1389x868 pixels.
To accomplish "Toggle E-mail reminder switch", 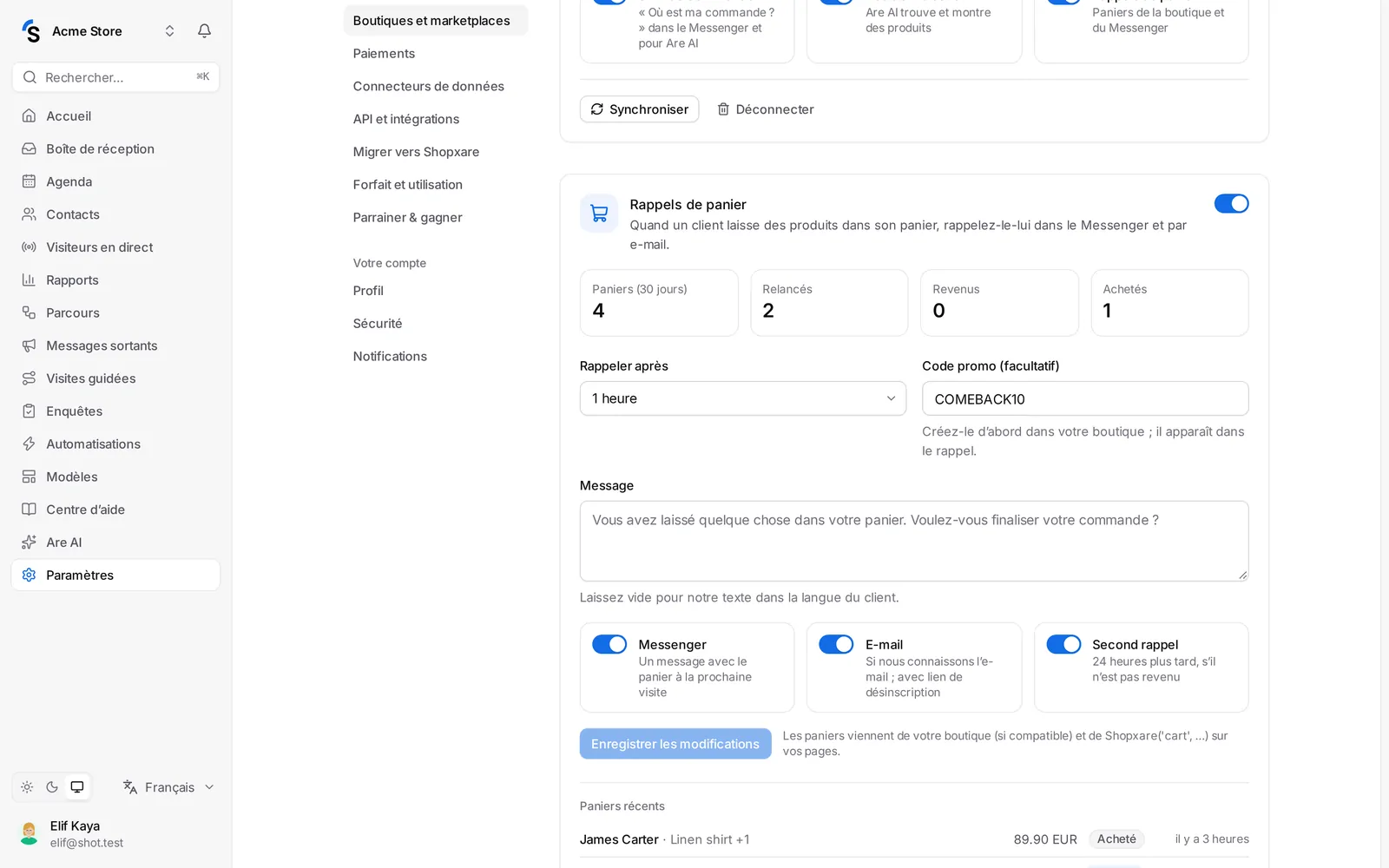I will coord(836,644).
